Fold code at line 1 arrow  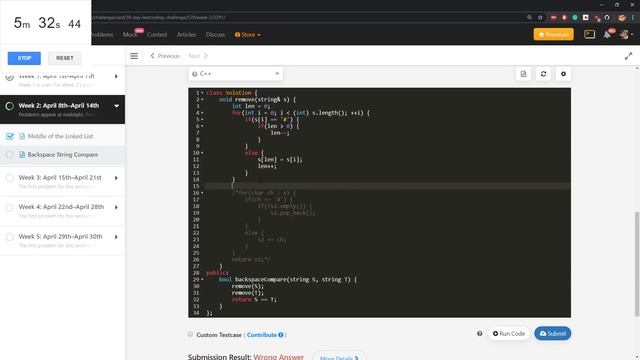(x=202, y=93)
